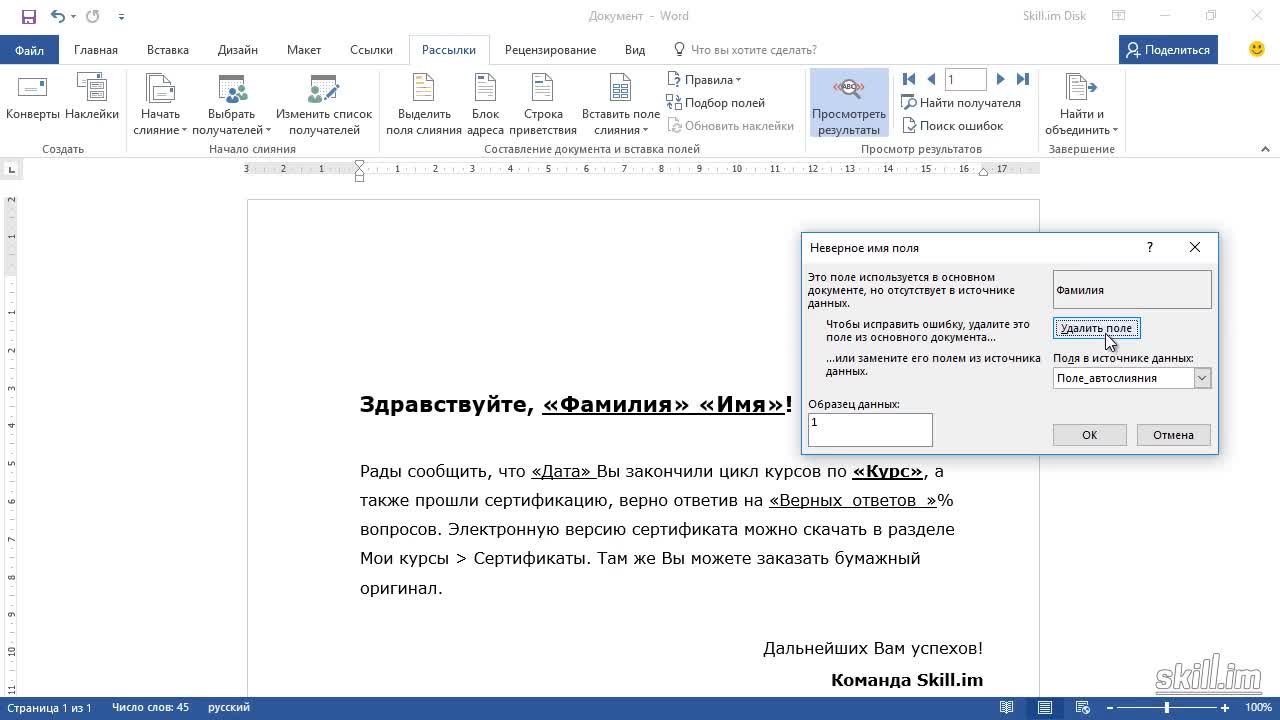
Task: Click the русский language indicator
Action: tap(229, 708)
